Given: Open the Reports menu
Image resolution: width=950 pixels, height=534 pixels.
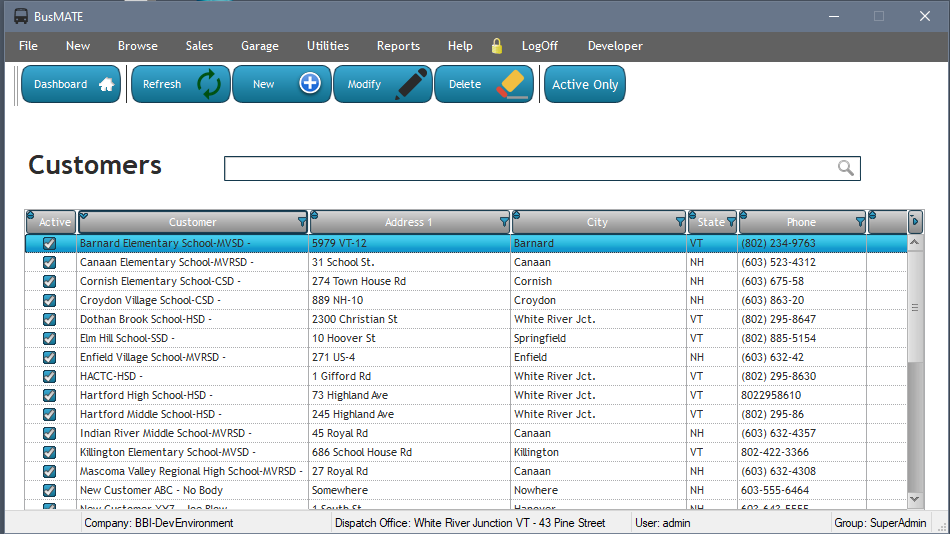Looking at the screenshot, I should pyautogui.click(x=398, y=46).
